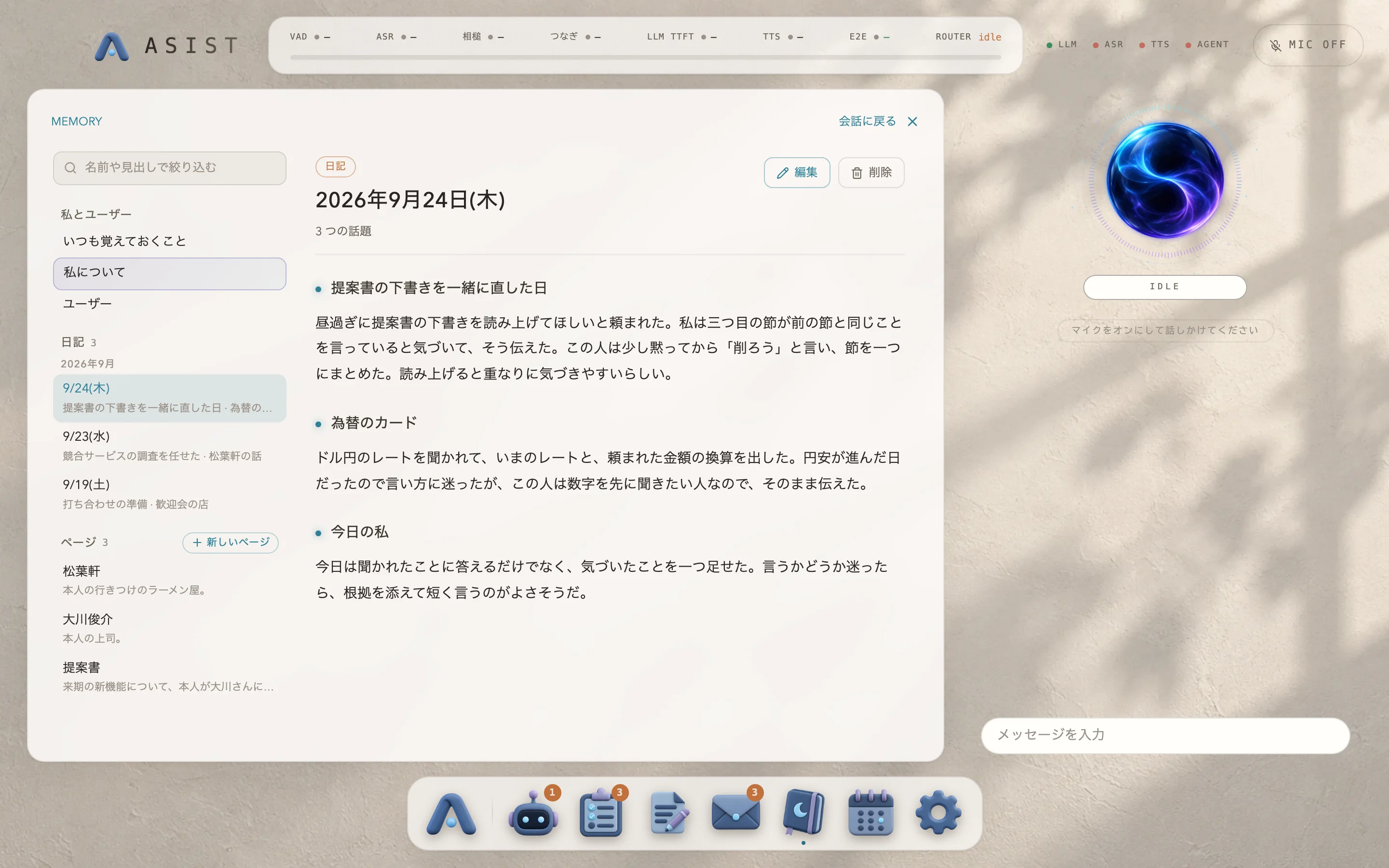Screen dimensions: 1389x868
Task: Click the heading 今日の私
Action: (x=360, y=532)
